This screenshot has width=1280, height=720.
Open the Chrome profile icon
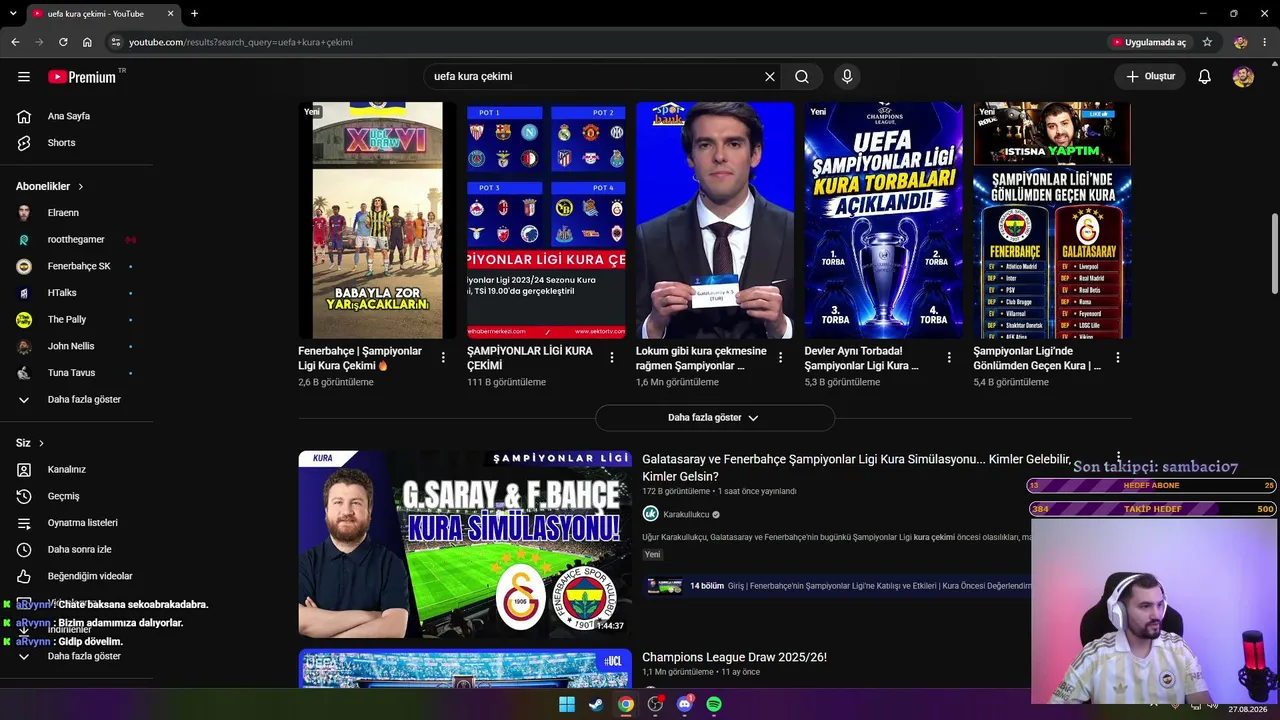(1241, 42)
